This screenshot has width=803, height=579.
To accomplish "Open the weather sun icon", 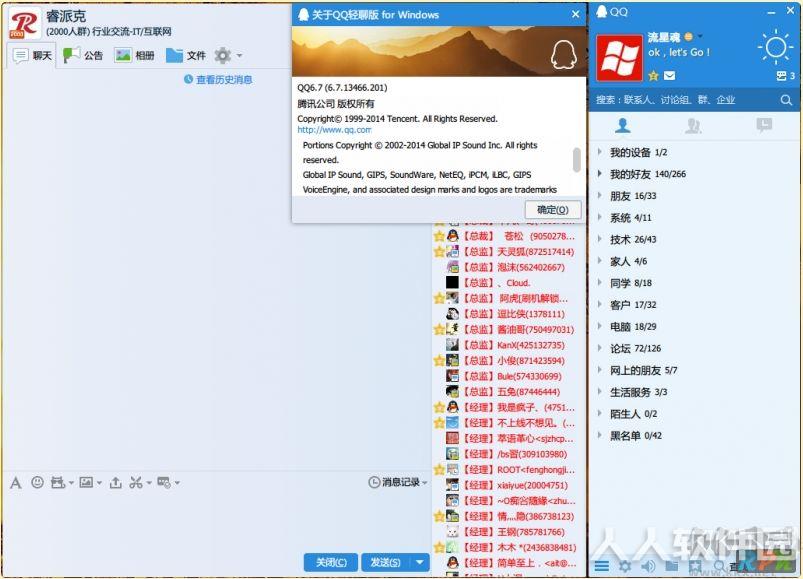I will tap(775, 47).
